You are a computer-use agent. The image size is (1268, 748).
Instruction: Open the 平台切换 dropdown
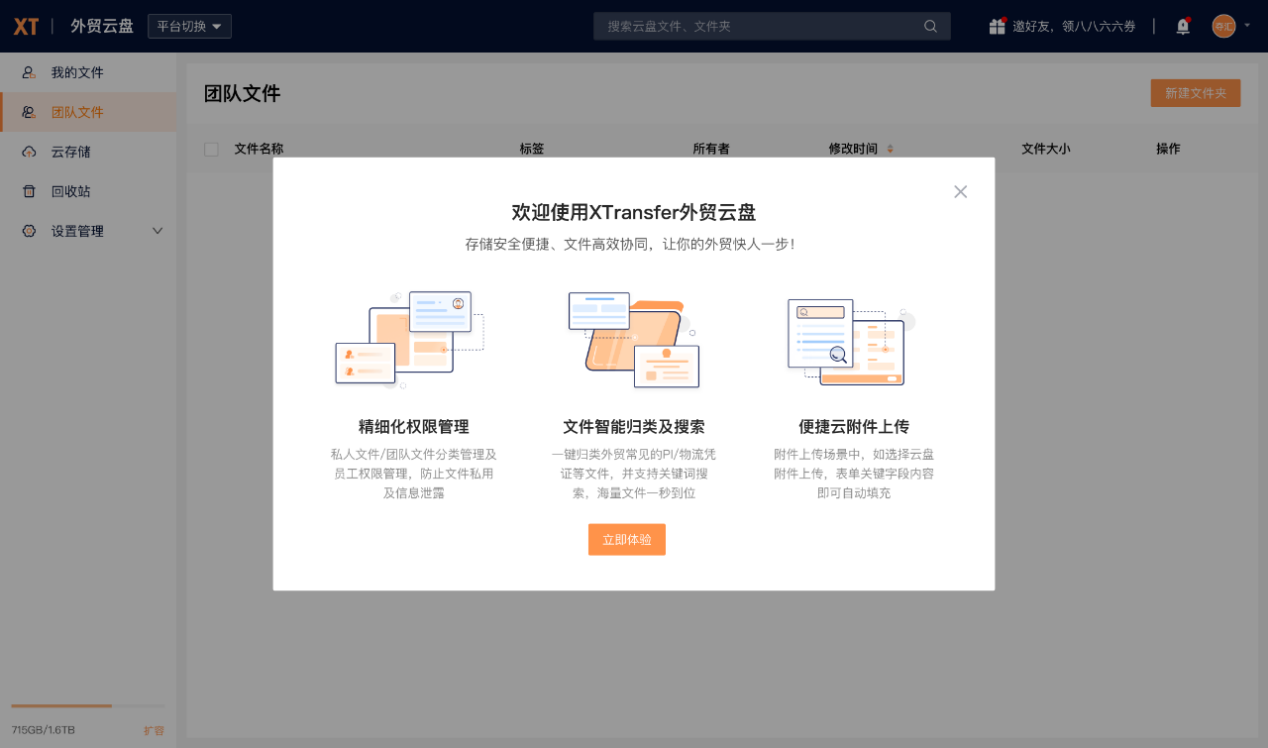point(189,26)
